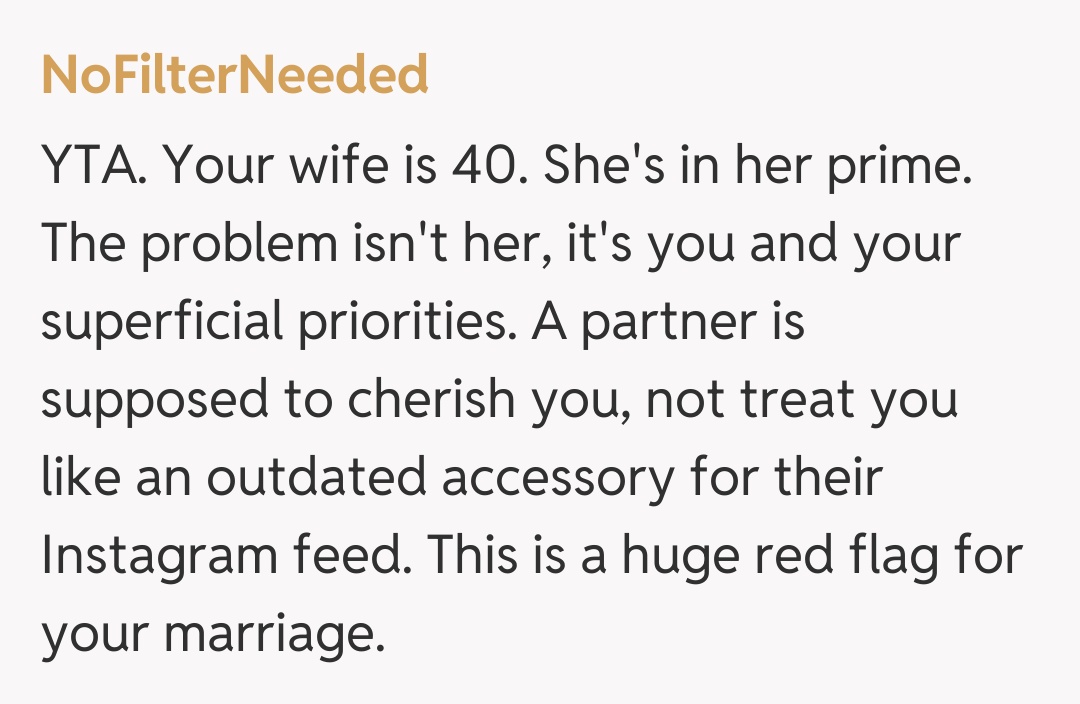Click the word "like" before "an outdated"
The image size is (1080, 704).
[x=79, y=479]
